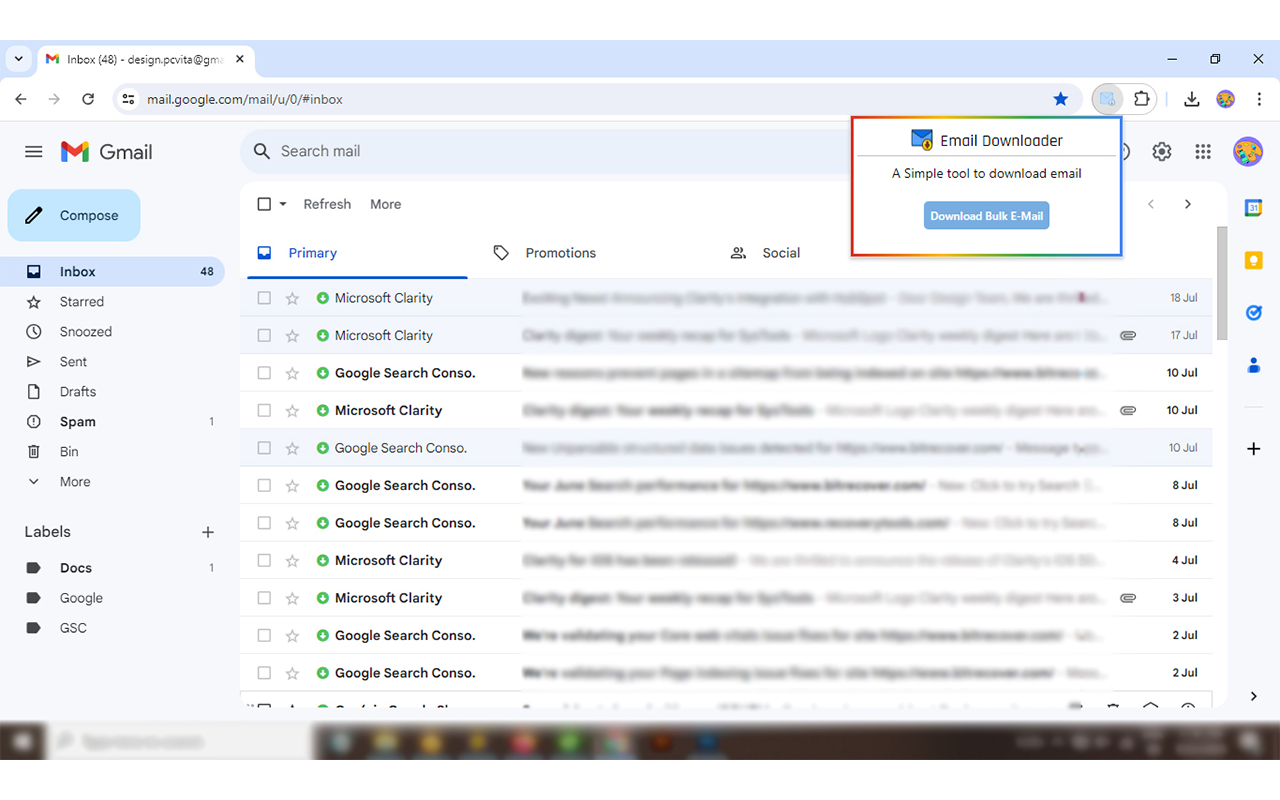Star the first Google Search Console email
This screenshot has height=800, width=1280.
click(x=291, y=372)
